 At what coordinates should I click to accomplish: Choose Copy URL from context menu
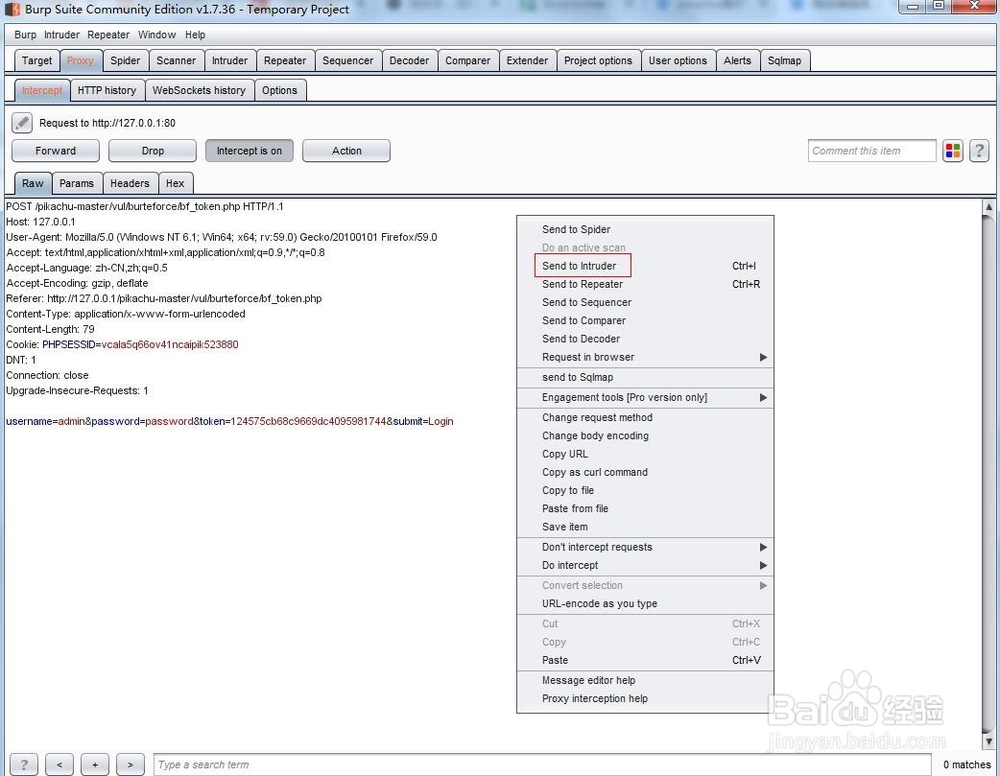[x=645, y=454]
